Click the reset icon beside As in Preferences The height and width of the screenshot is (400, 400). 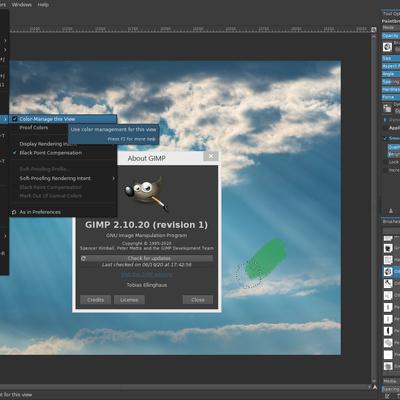[x=14, y=212]
